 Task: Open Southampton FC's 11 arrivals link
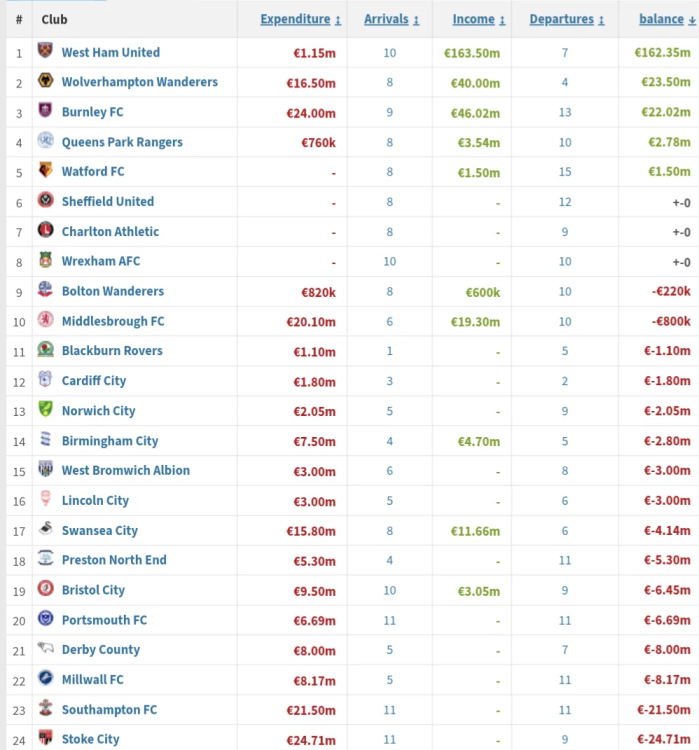(389, 710)
